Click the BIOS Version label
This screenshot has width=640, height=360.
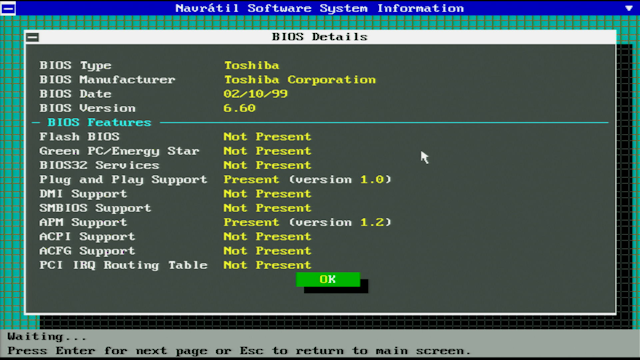point(87,108)
